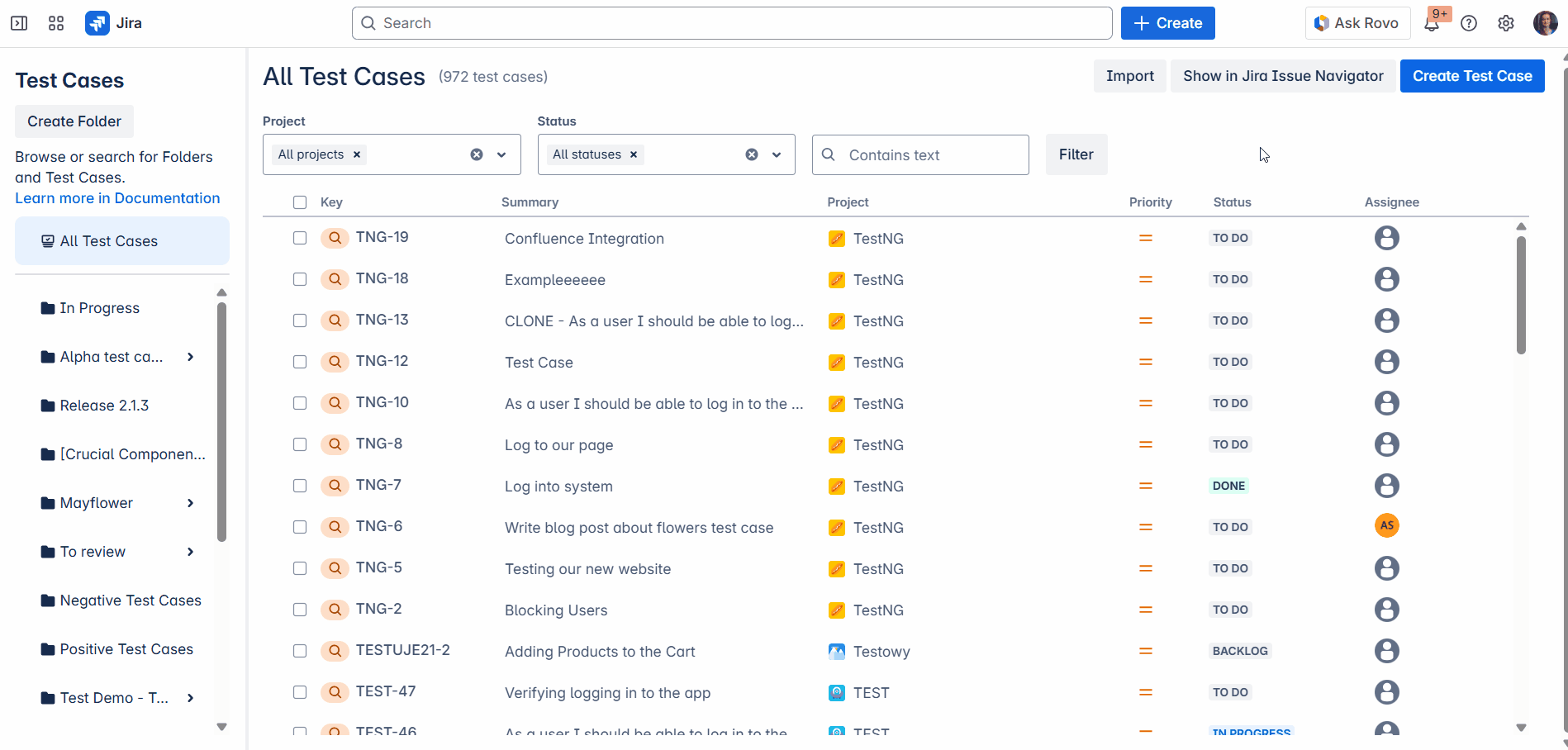1568x750 pixels.
Task: Open the Project dropdown arrow
Action: point(501,154)
